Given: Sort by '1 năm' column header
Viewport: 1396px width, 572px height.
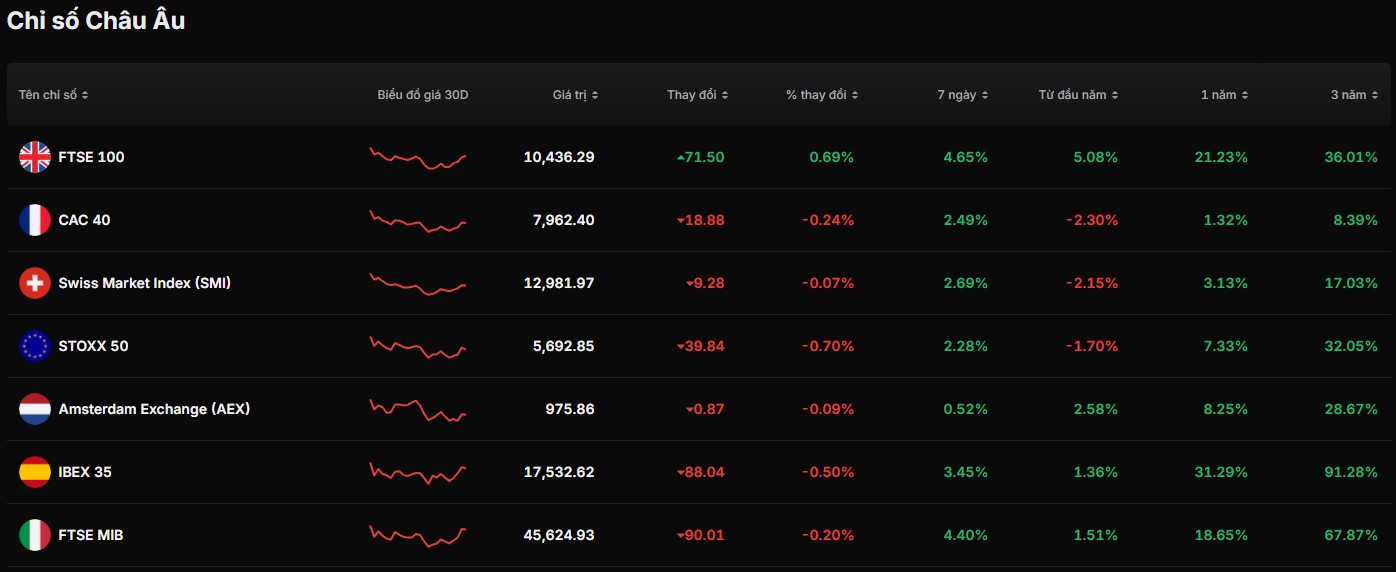Looking at the screenshot, I should pos(1224,95).
